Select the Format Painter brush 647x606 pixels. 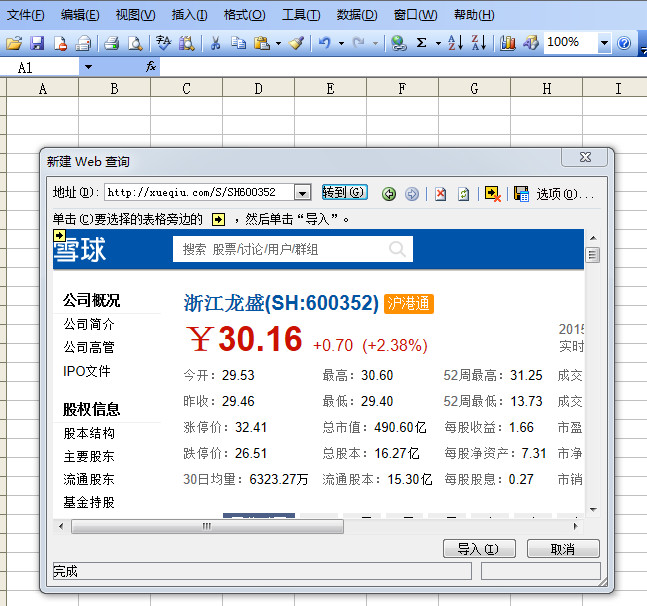tap(296, 42)
